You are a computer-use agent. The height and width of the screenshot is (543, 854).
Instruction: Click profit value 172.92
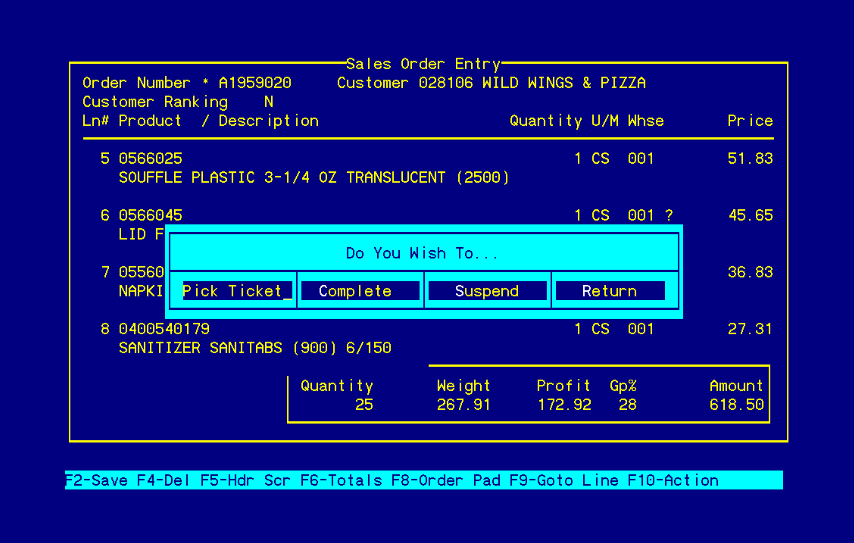tap(564, 405)
